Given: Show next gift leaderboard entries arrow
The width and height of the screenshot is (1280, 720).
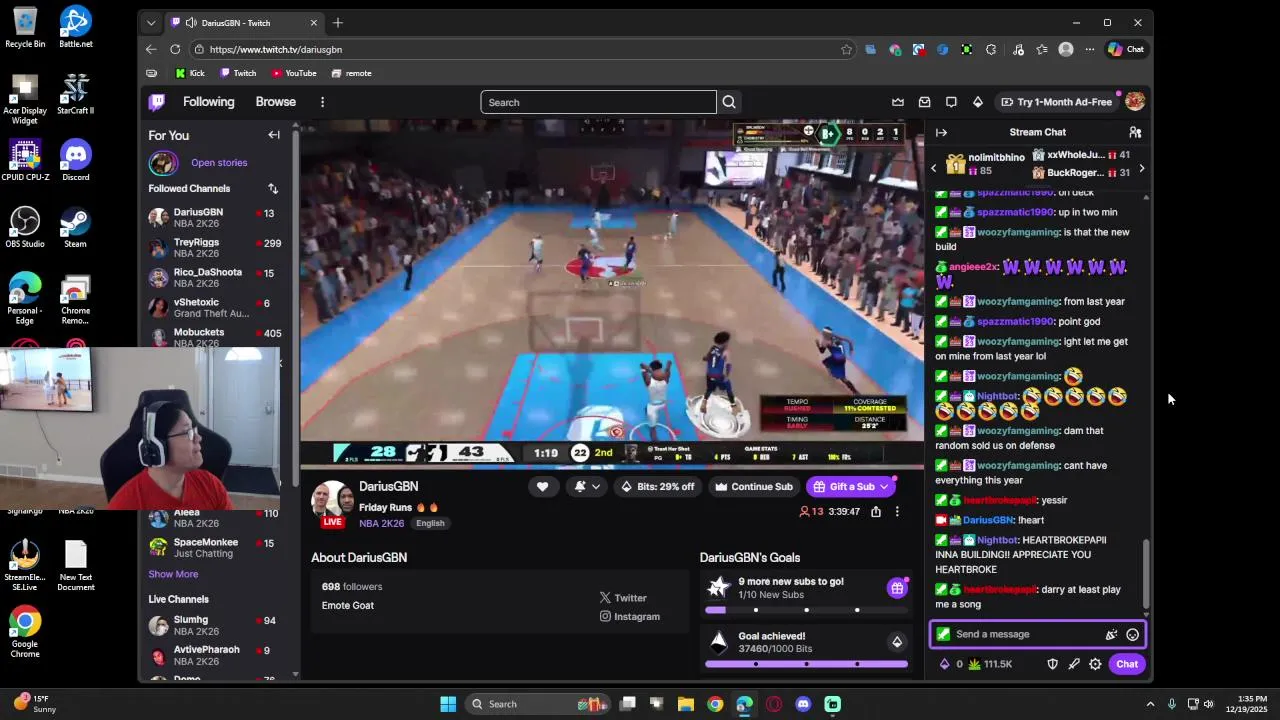Looking at the screenshot, I should [1141, 168].
